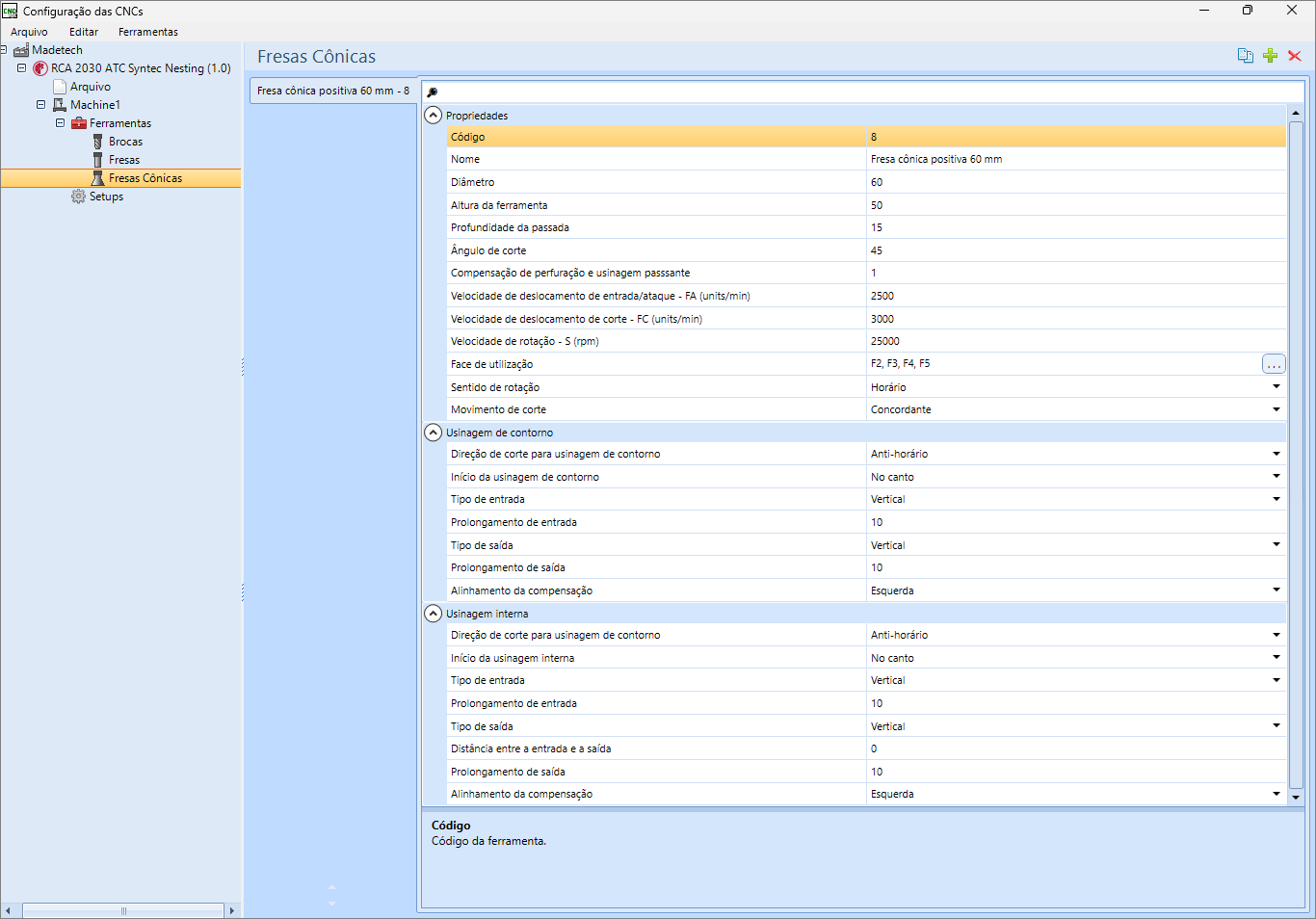The image size is (1316, 919).
Task: Click the Madetech factory icon
Action: point(21,50)
